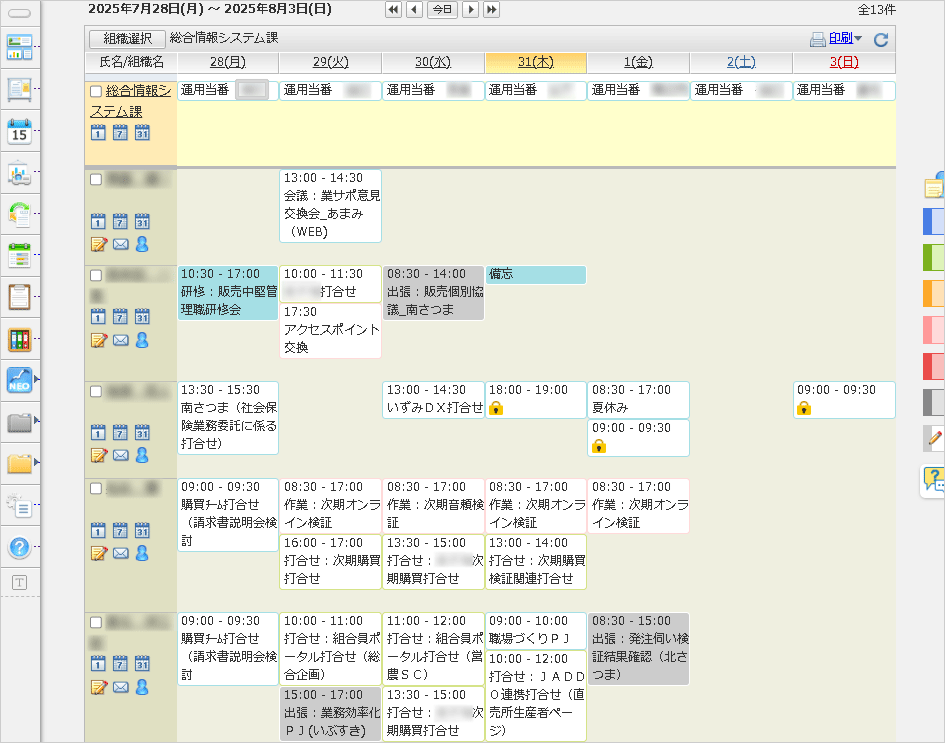Open the day view for 総合情報システム課
945x743 pixels.
tap(99, 132)
